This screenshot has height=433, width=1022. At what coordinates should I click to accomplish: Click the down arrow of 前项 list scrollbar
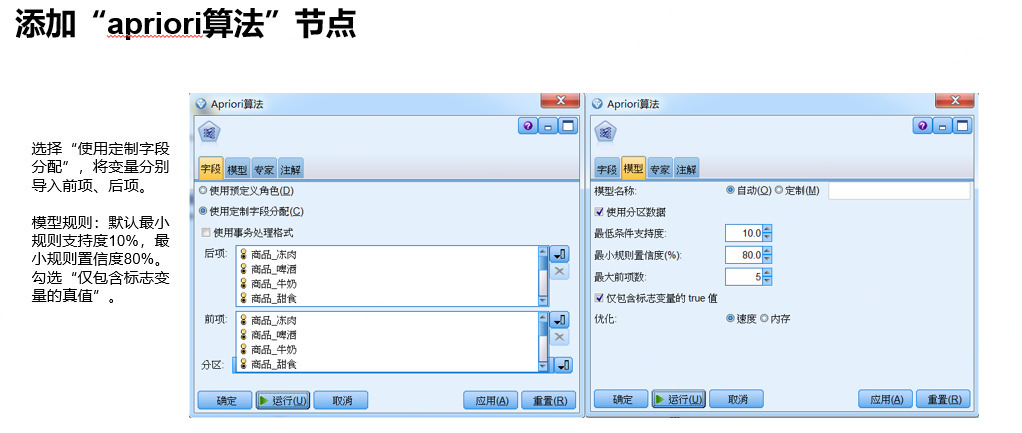pyautogui.click(x=543, y=366)
